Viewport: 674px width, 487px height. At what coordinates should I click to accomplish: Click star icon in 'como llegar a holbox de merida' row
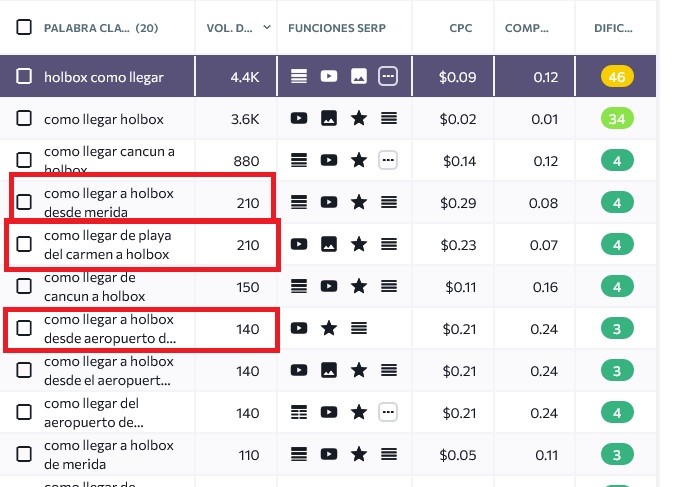pyautogui.click(x=359, y=455)
